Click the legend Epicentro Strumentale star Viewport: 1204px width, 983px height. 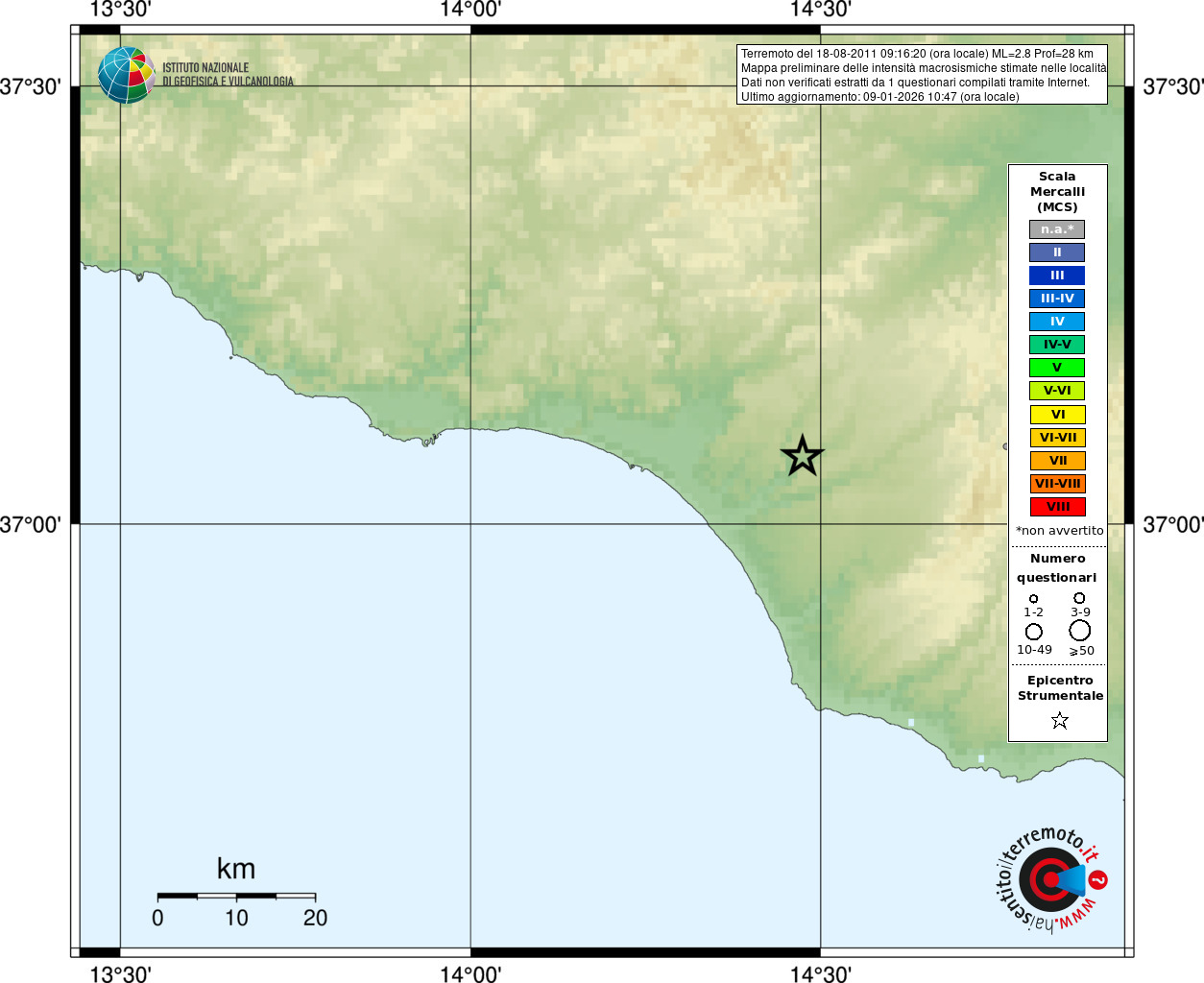[1060, 720]
